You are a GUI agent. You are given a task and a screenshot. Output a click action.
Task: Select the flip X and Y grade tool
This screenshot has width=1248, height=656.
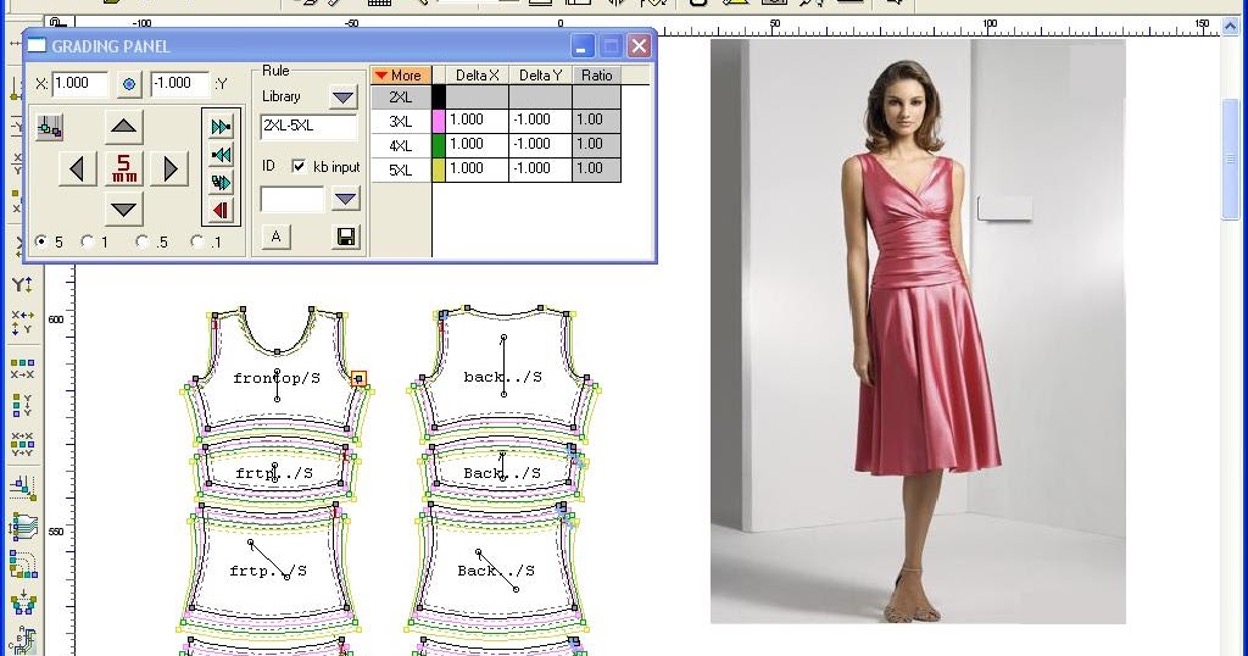(22, 322)
